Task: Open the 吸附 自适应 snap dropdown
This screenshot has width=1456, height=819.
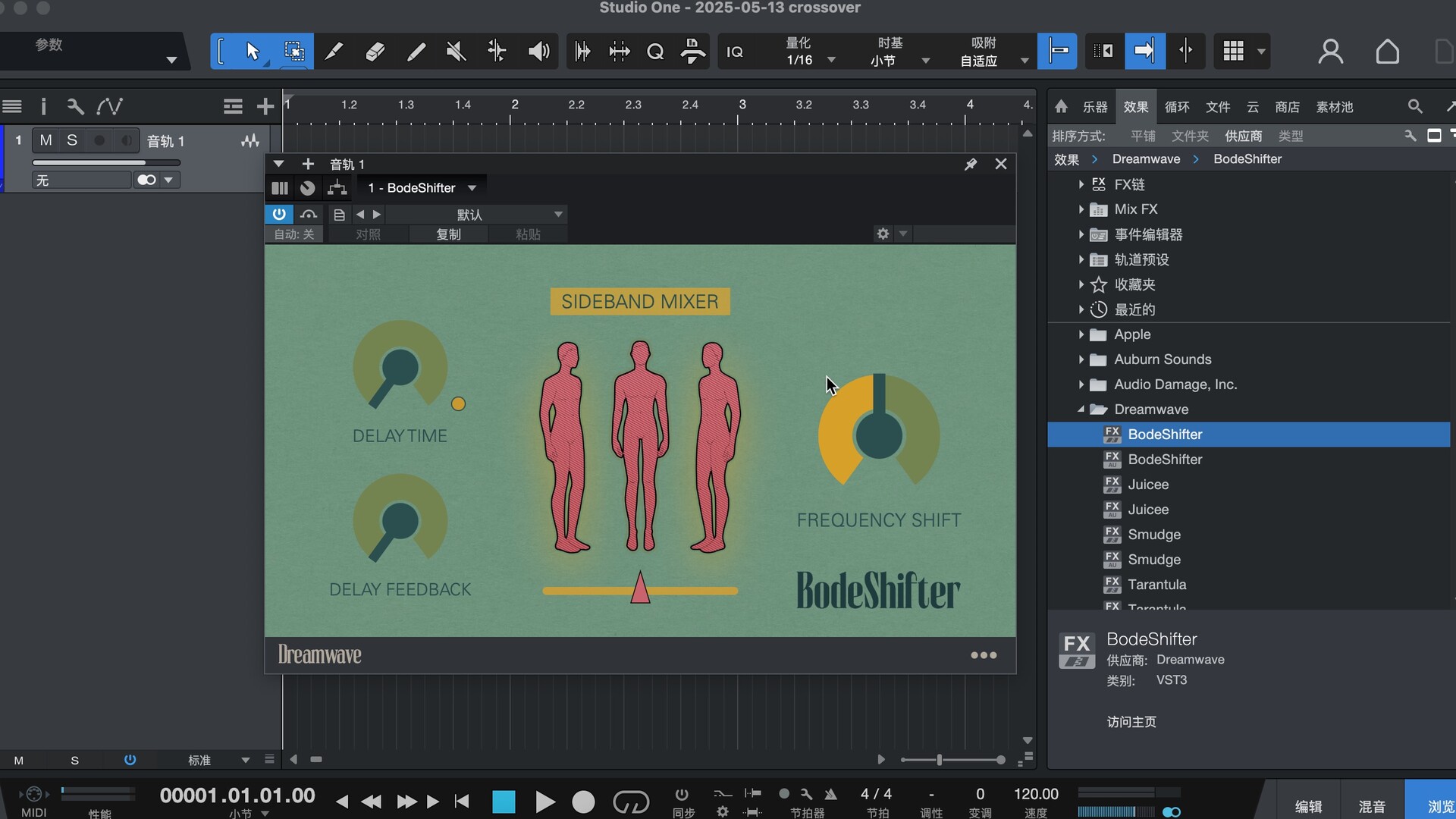Action: 993,52
